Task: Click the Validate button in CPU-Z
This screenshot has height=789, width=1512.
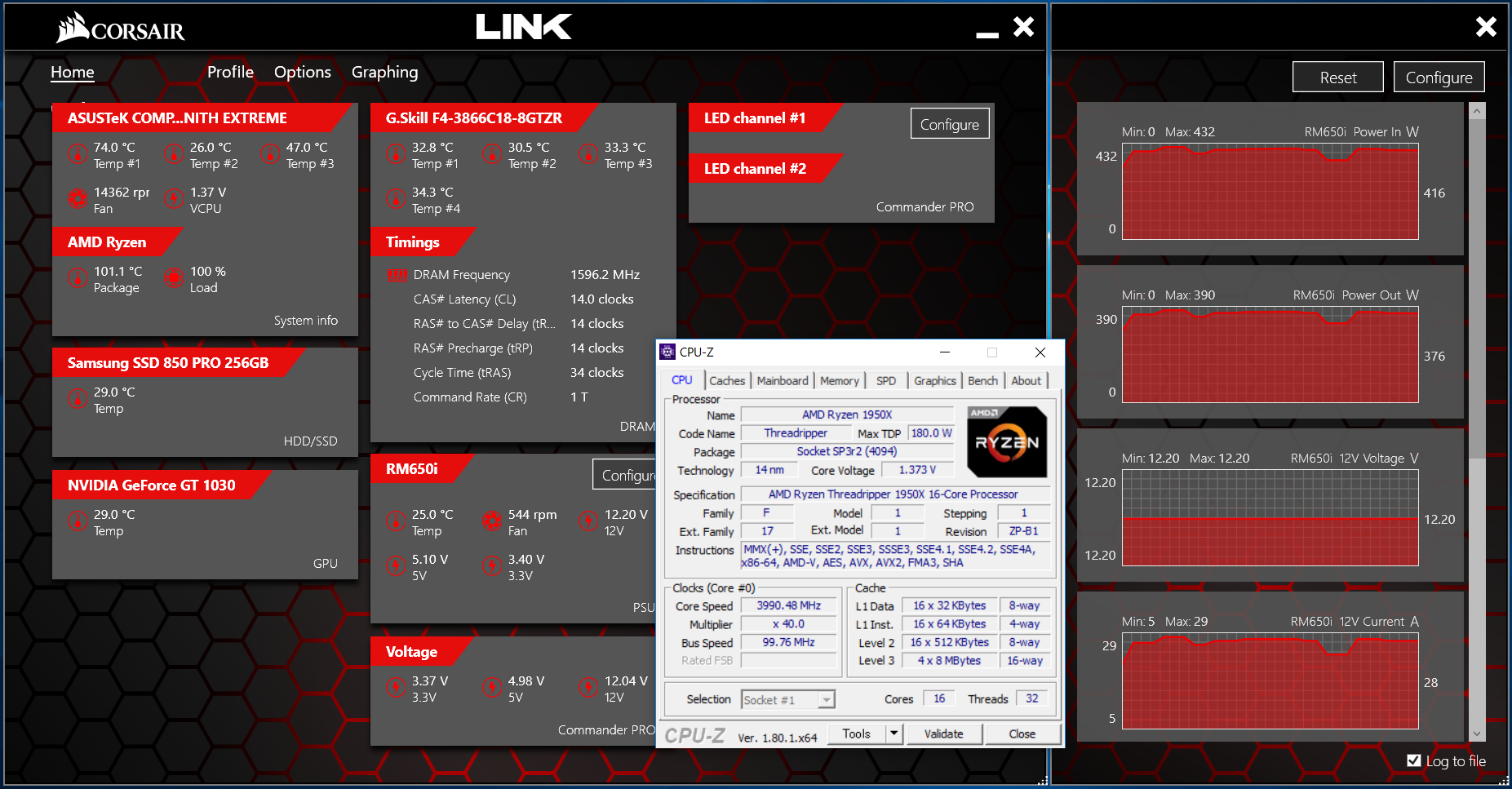Action: click(x=943, y=734)
